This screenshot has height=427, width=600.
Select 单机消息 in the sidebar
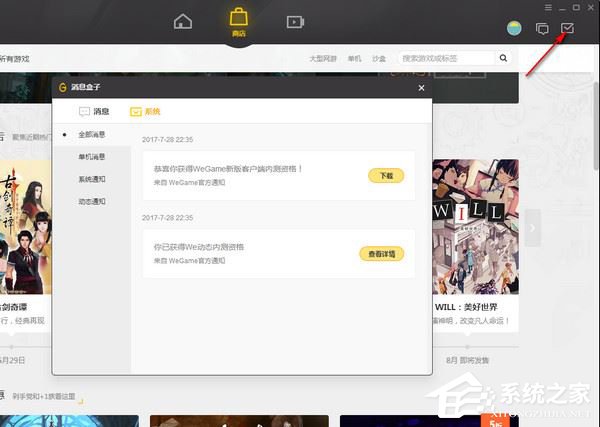click(x=92, y=156)
